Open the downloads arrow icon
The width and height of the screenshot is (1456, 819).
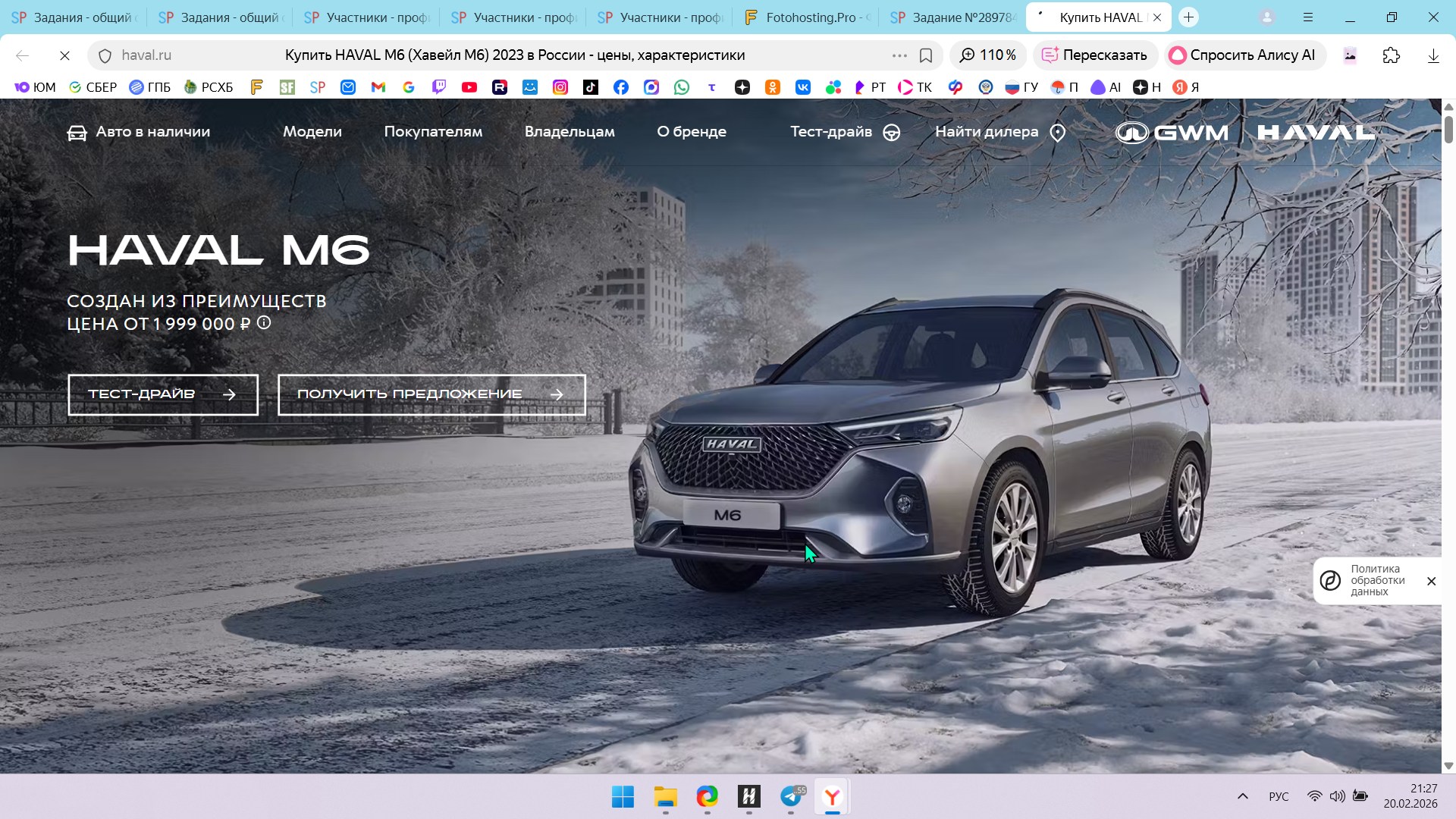(1432, 55)
